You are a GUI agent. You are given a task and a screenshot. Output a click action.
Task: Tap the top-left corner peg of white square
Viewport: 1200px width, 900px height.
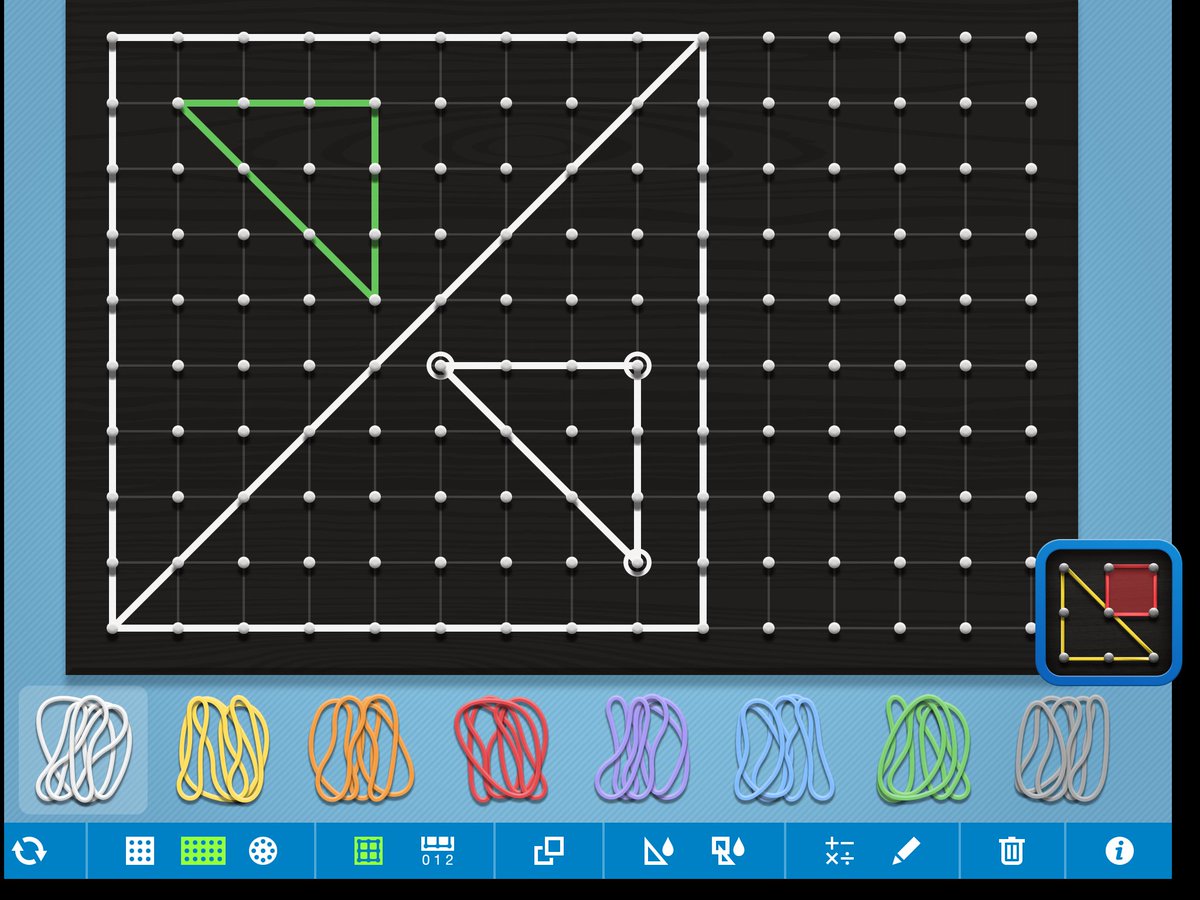(x=112, y=37)
